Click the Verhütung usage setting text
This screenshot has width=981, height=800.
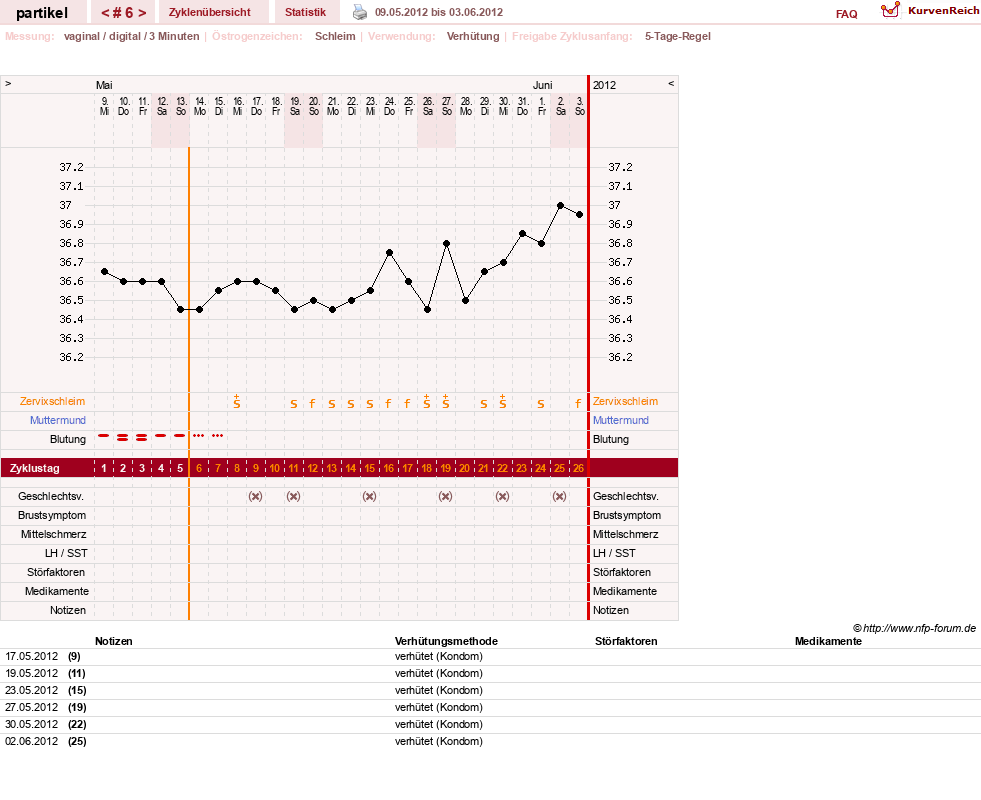pyautogui.click(x=473, y=36)
